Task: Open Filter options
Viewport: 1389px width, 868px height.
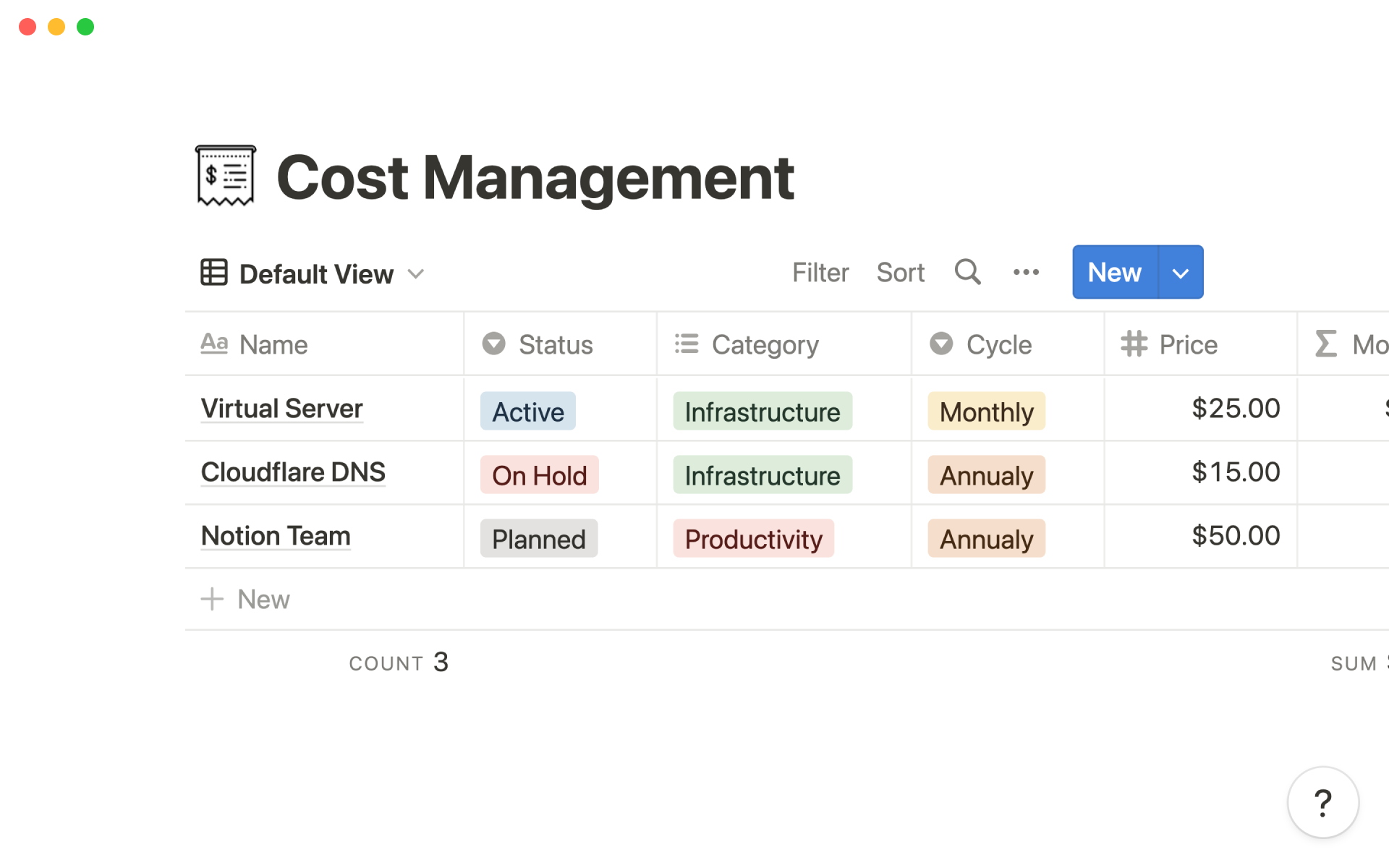Action: click(x=820, y=273)
